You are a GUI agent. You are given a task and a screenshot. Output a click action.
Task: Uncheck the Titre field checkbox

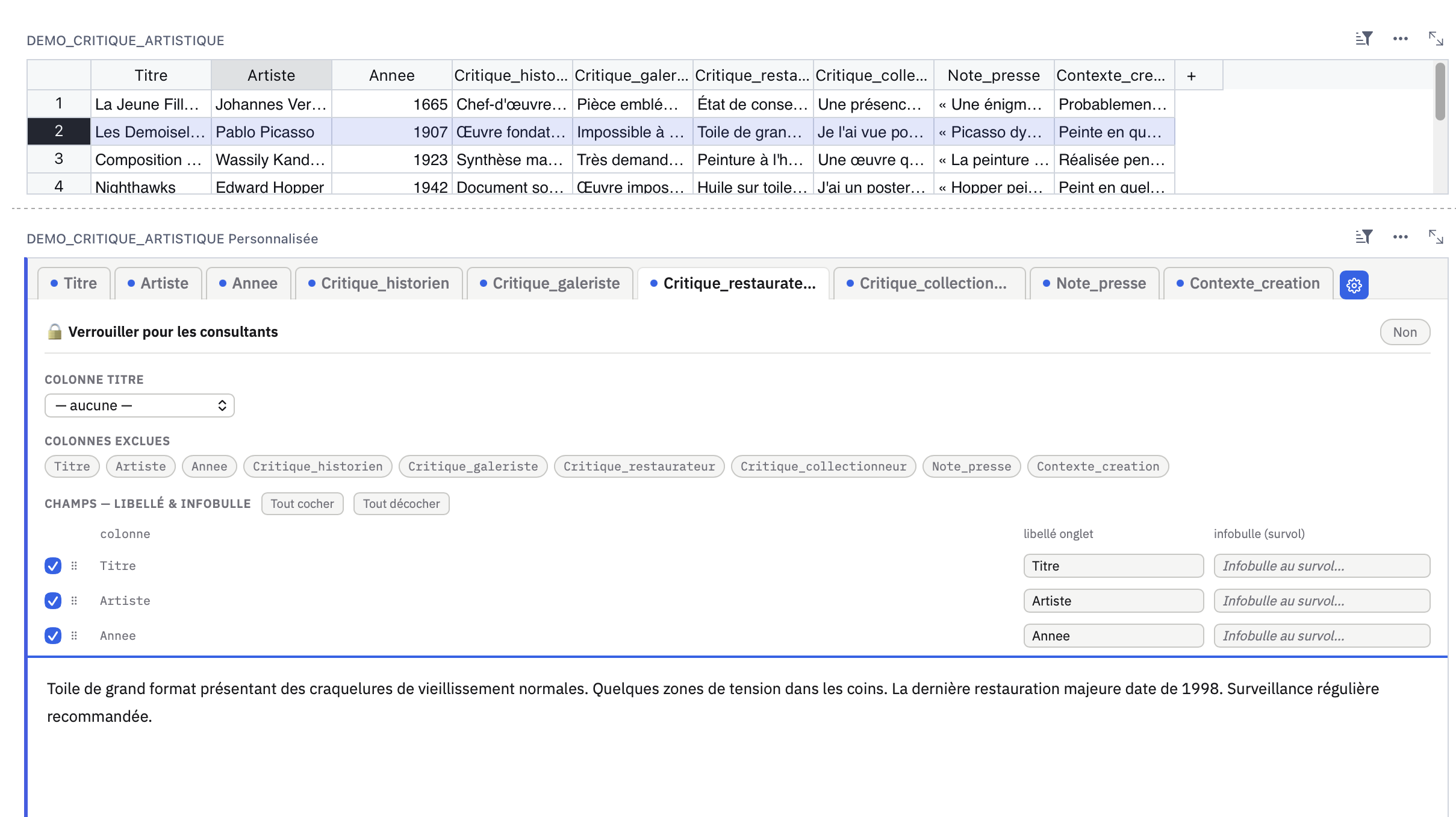[53, 566]
